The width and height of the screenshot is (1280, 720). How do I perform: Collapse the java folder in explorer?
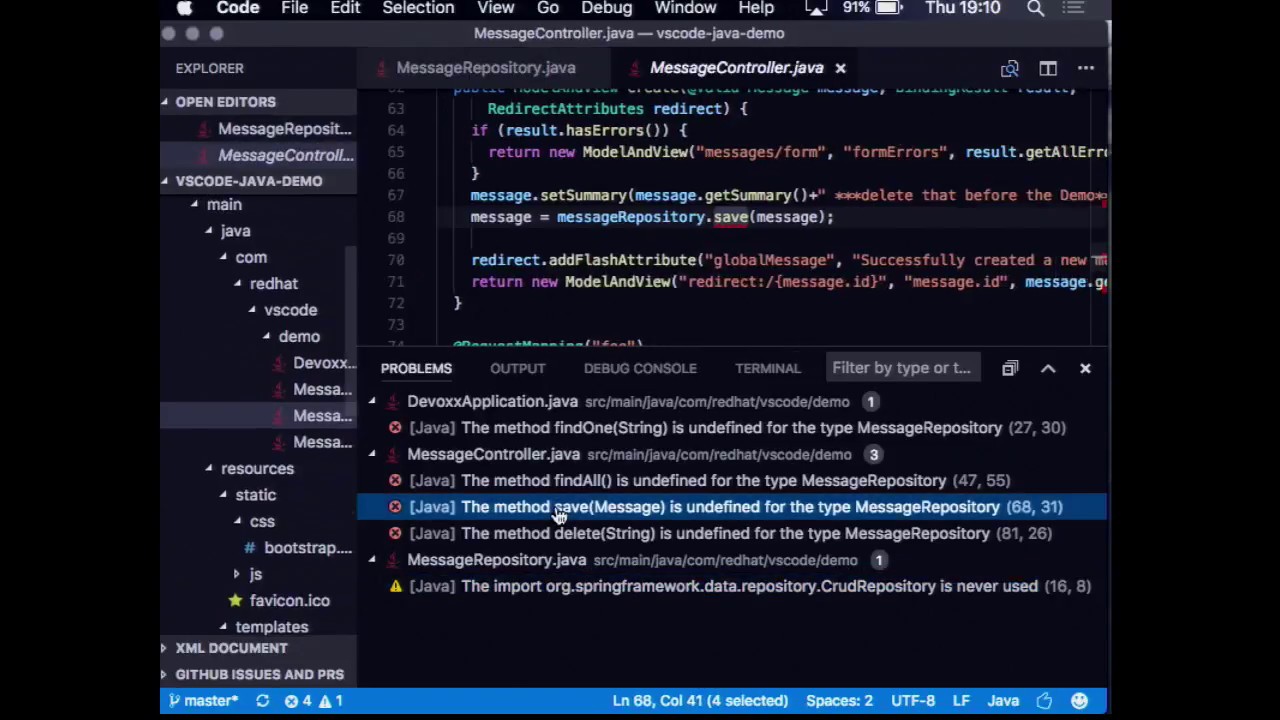(x=235, y=231)
